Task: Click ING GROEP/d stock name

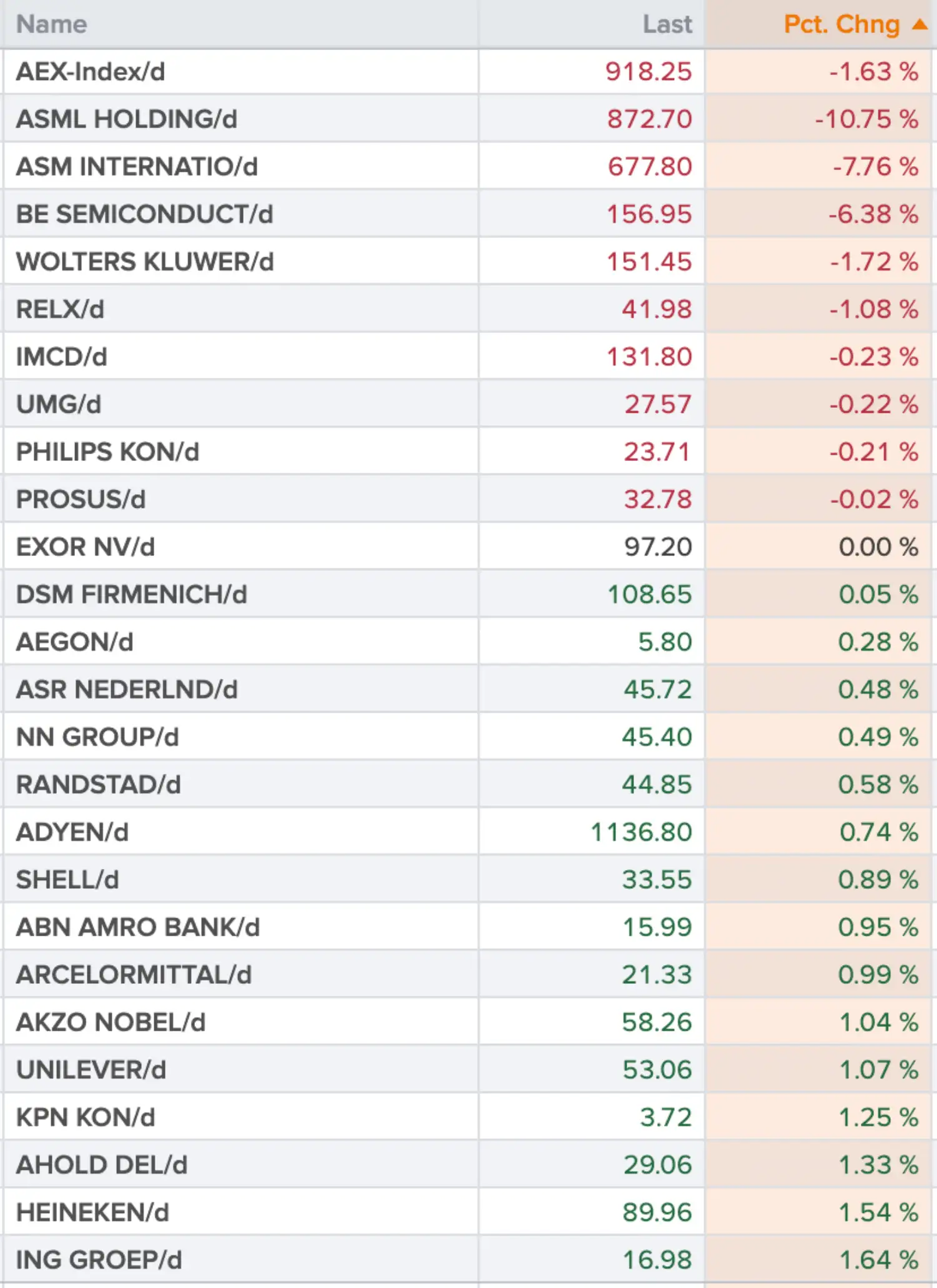Action: pos(99,1260)
